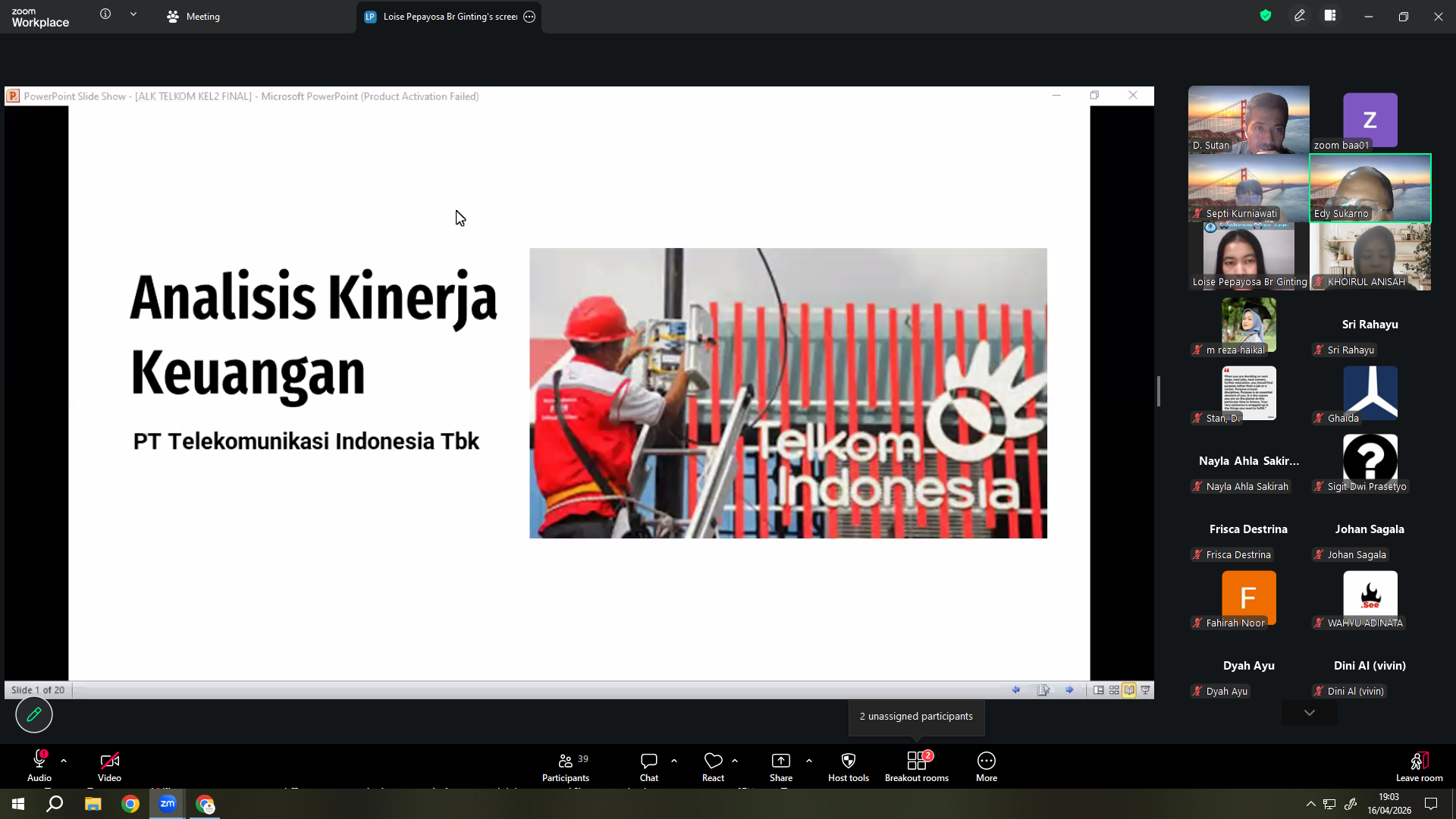Select the Fahirah Noor participant tile
This screenshot has width=1456, height=819.
pyautogui.click(x=1249, y=598)
